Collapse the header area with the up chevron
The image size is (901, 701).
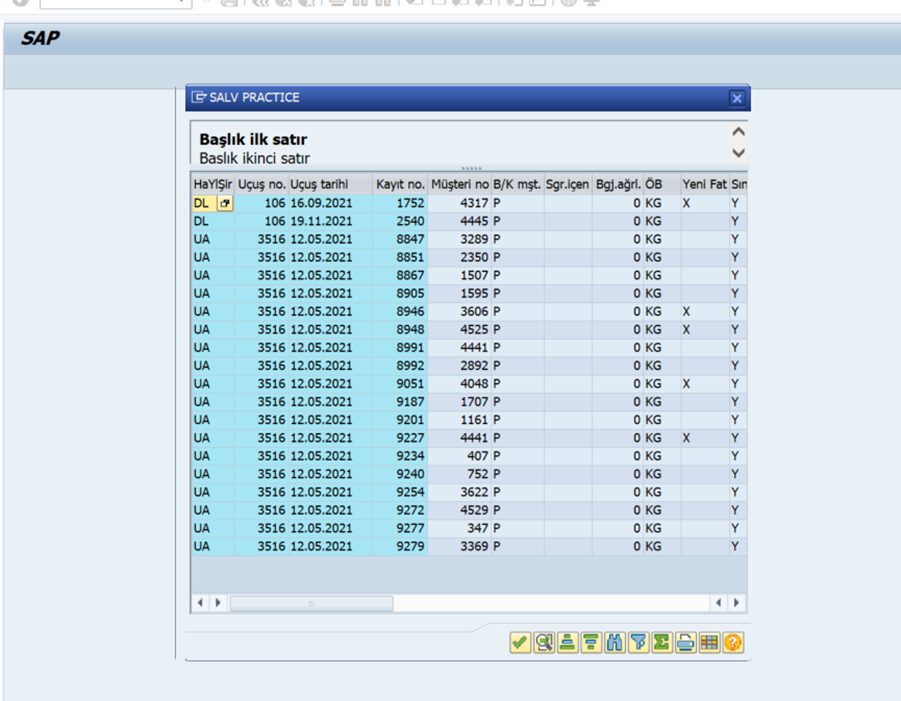pyautogui.click(x=737, y=130)
